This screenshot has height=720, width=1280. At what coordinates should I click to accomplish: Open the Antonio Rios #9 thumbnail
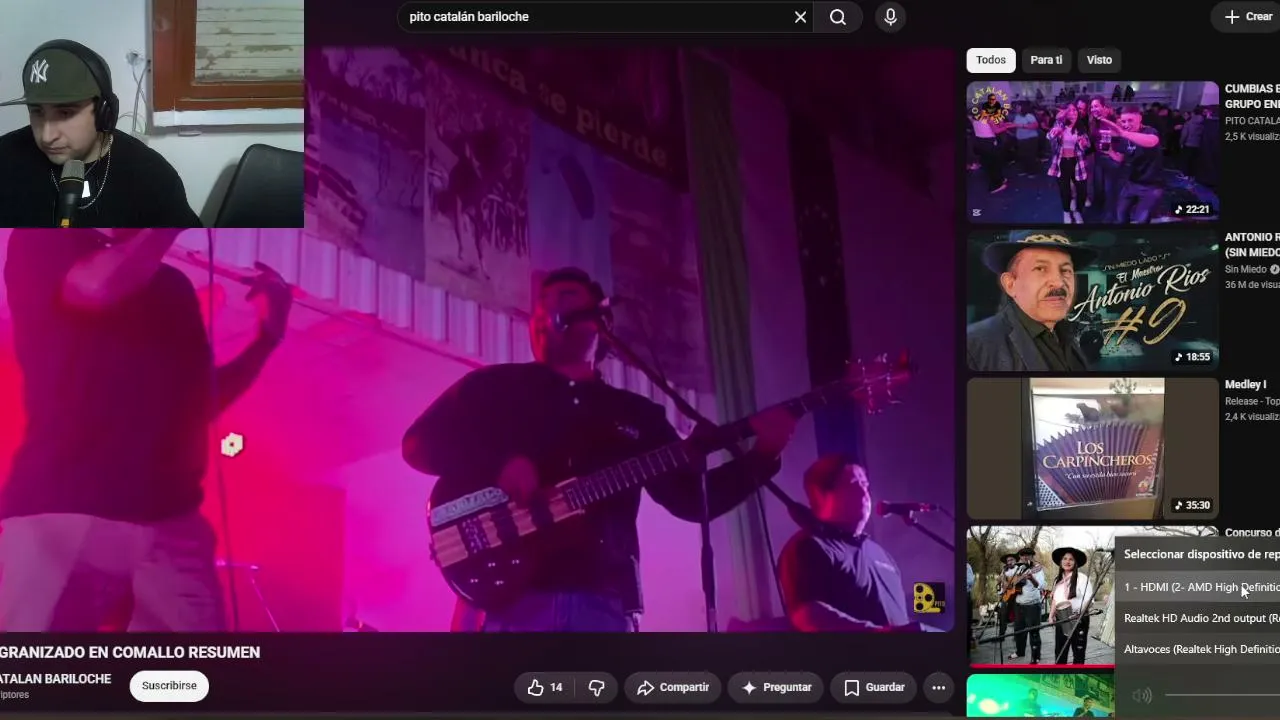point(1092,300)
